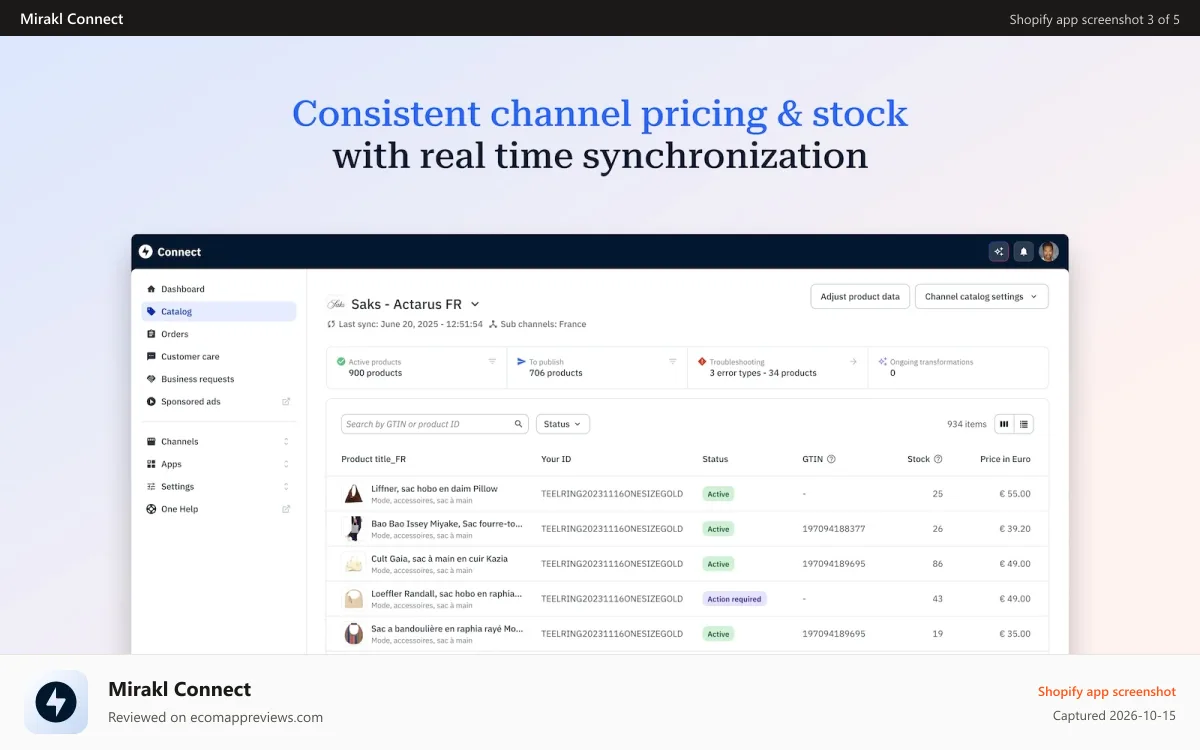Click external link icon beside Sponsored ads
The width and height of the screenshot is (1200, 750).
point(286,402)
